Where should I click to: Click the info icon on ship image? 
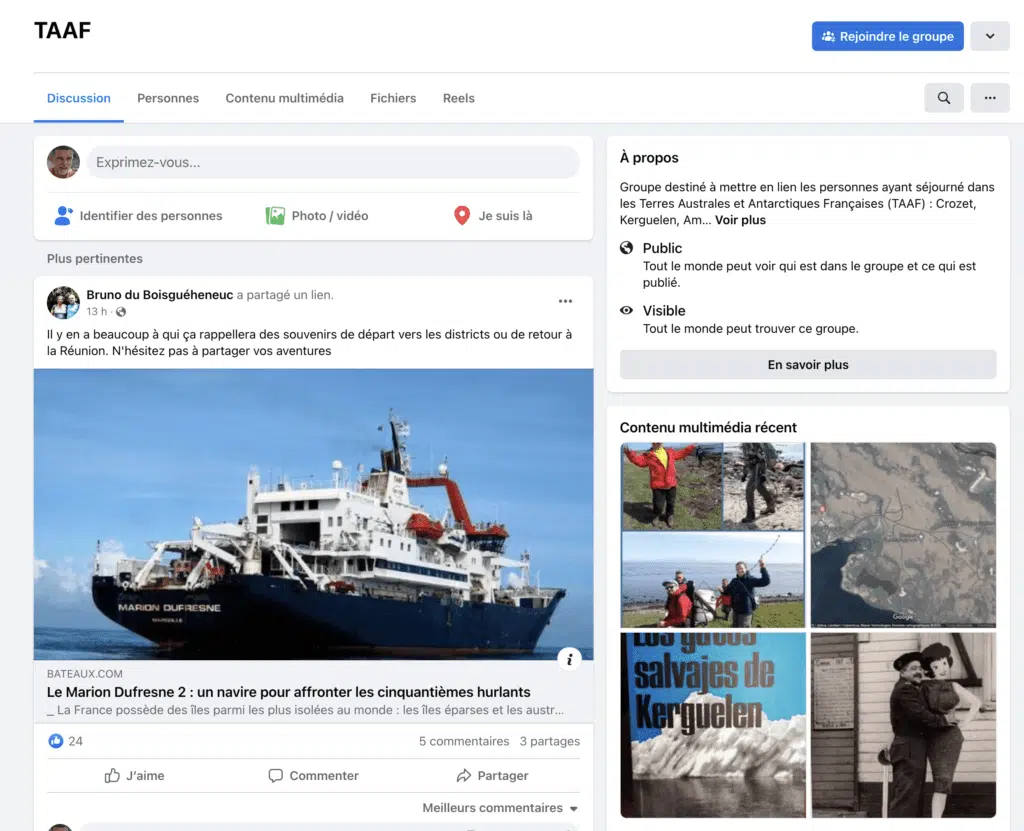569,658
